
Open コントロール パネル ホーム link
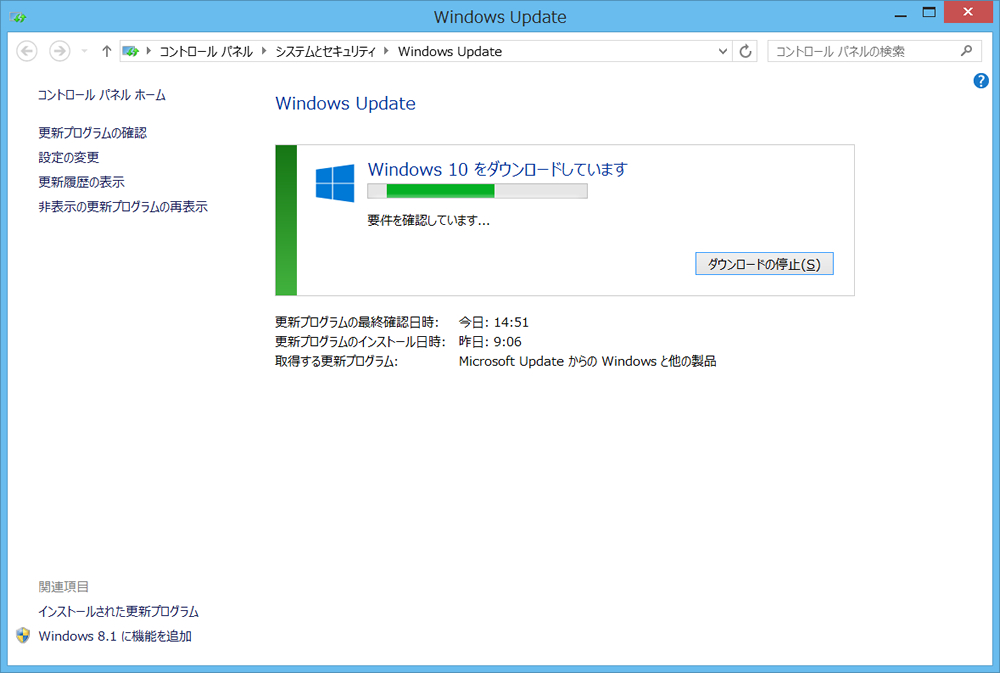102,95
